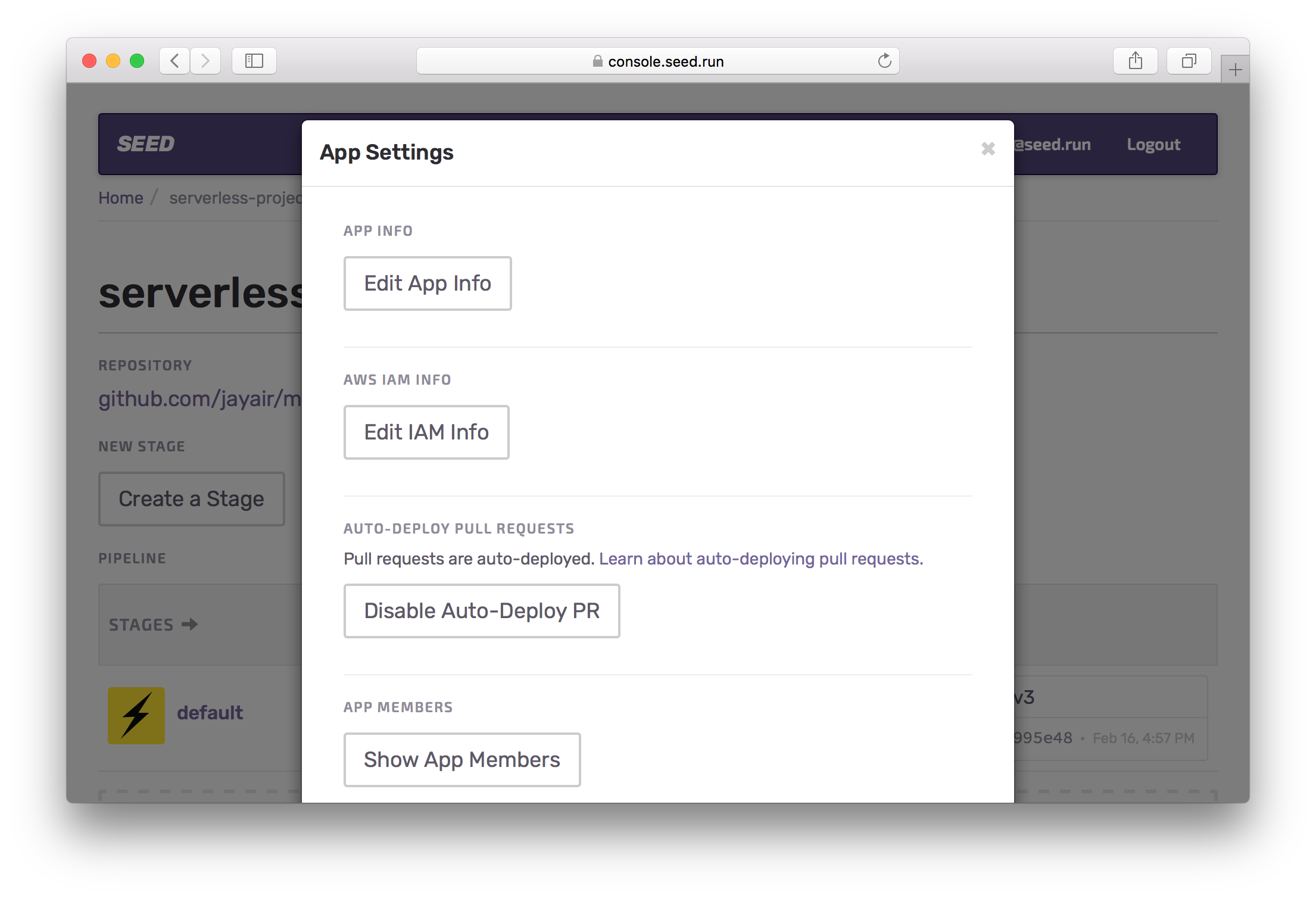Open the github.com/jayair repository link
The image size is (1316, 898).
[200, 399]
